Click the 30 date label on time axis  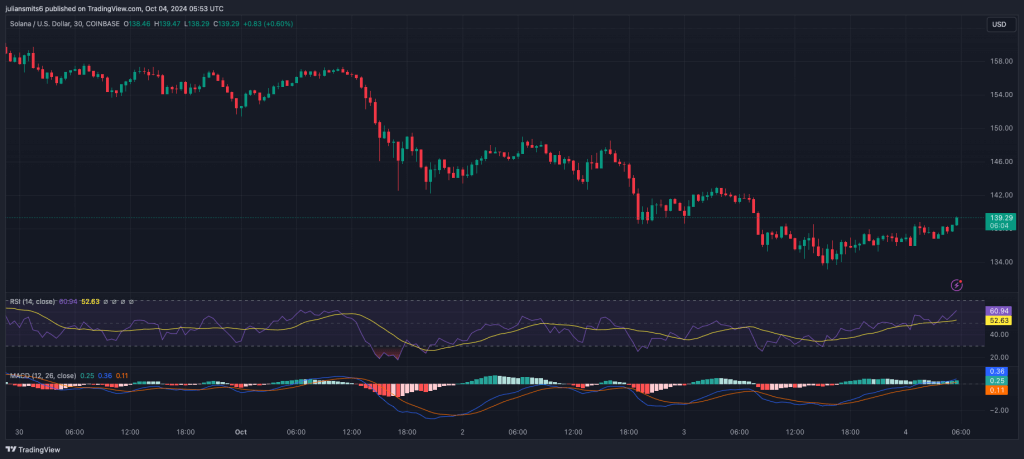19,432
